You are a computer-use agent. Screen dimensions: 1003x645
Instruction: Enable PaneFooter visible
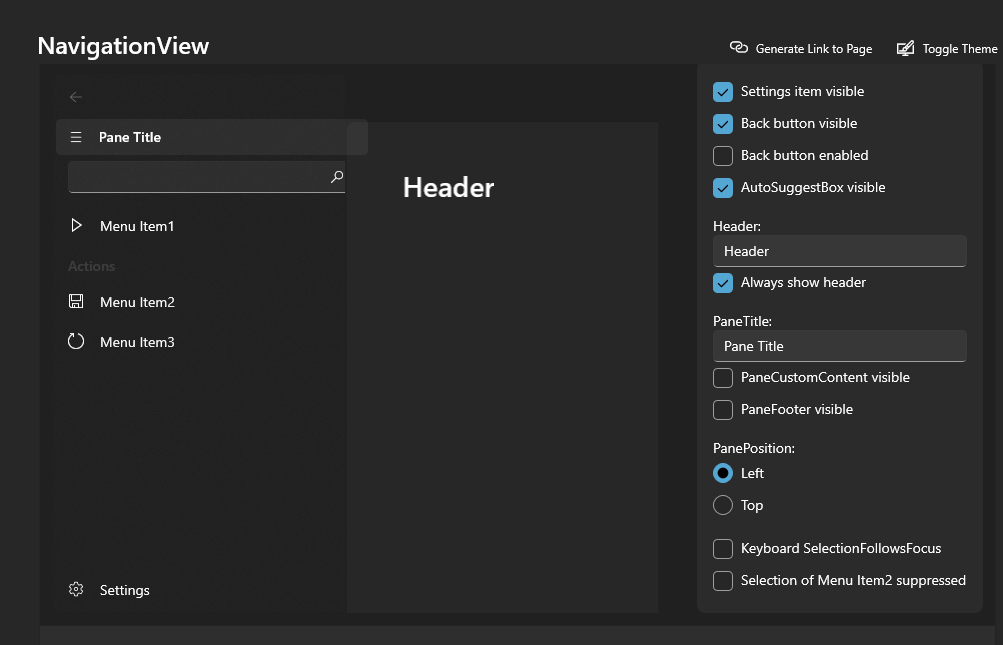[x=722, y=410]
